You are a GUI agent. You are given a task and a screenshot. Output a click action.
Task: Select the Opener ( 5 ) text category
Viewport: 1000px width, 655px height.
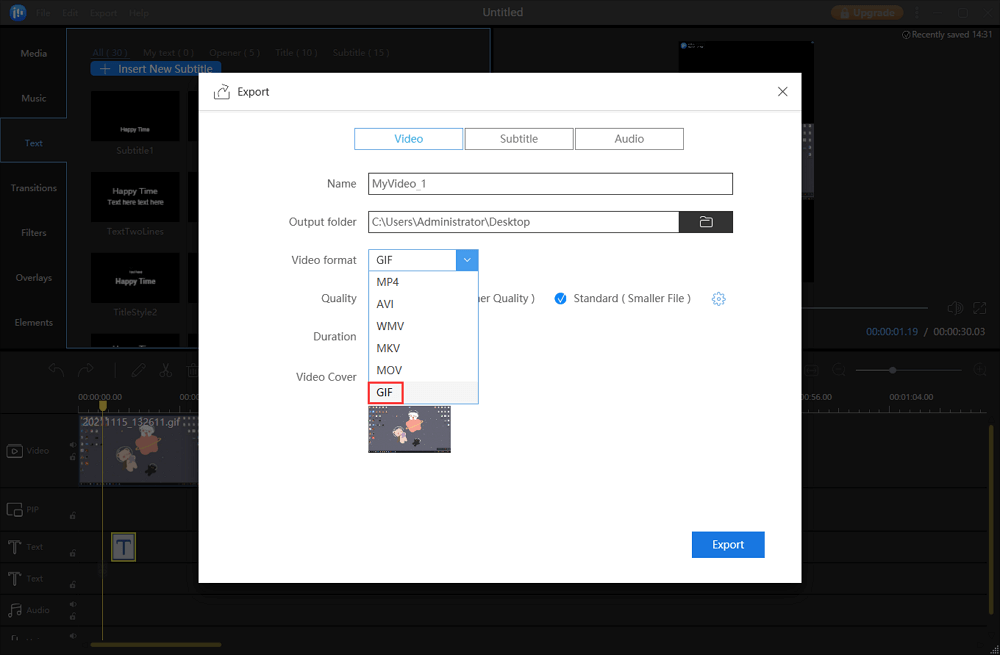click(x=234, y=53)
